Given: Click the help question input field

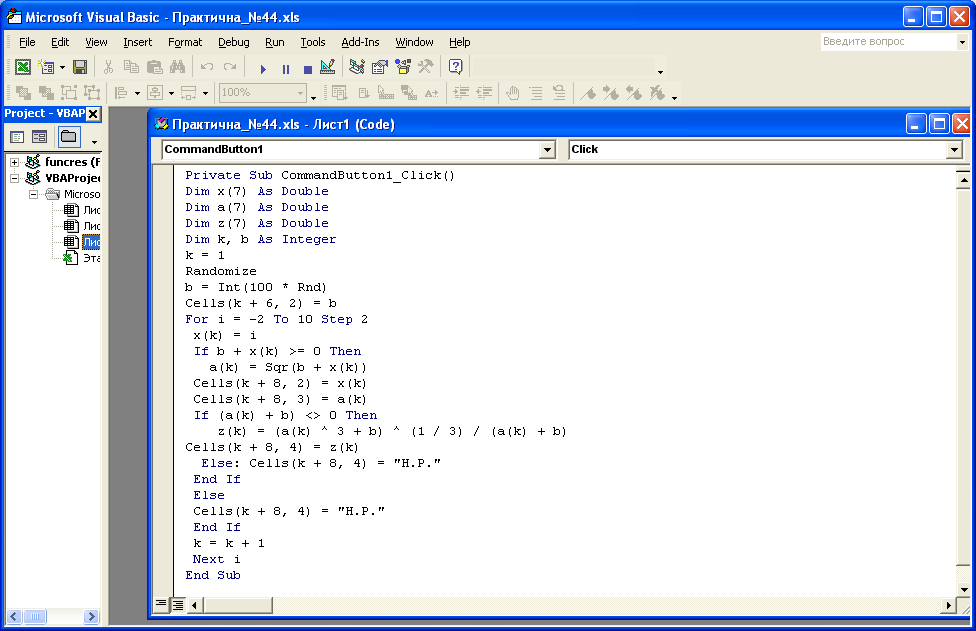Looking at the screenshot, I should [888, 42].
